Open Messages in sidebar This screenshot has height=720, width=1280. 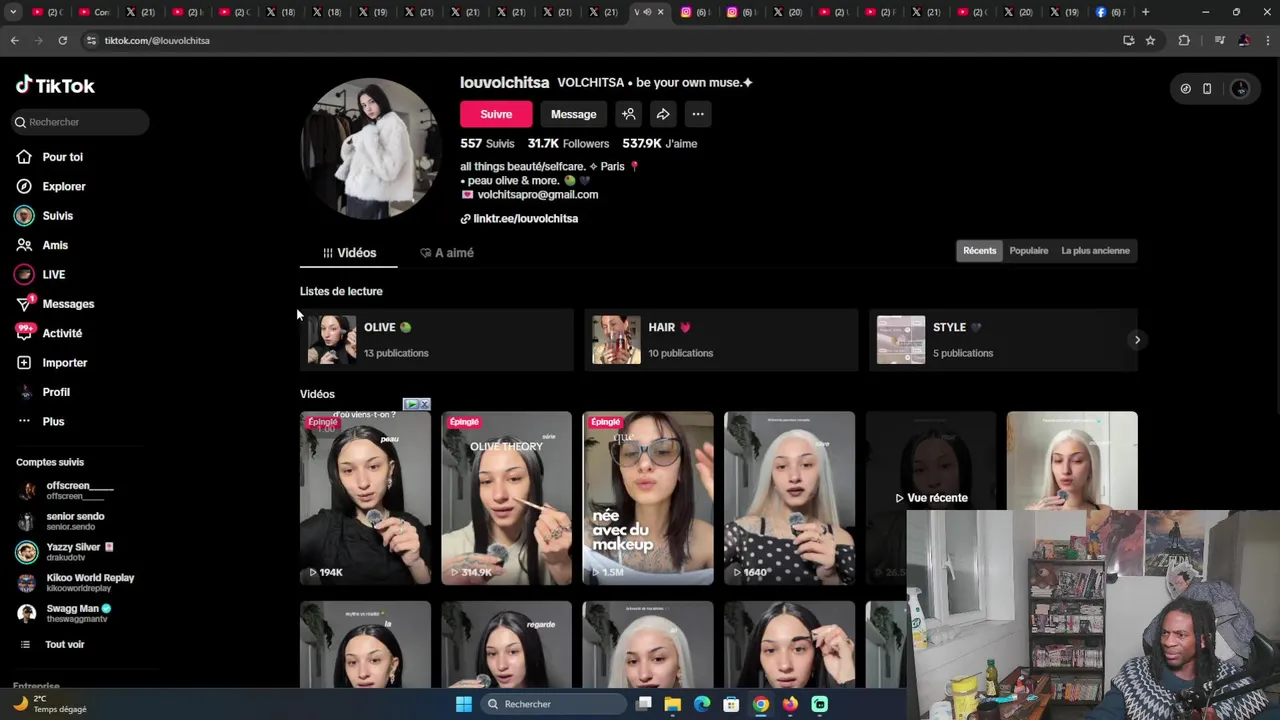tap(55, 304)
